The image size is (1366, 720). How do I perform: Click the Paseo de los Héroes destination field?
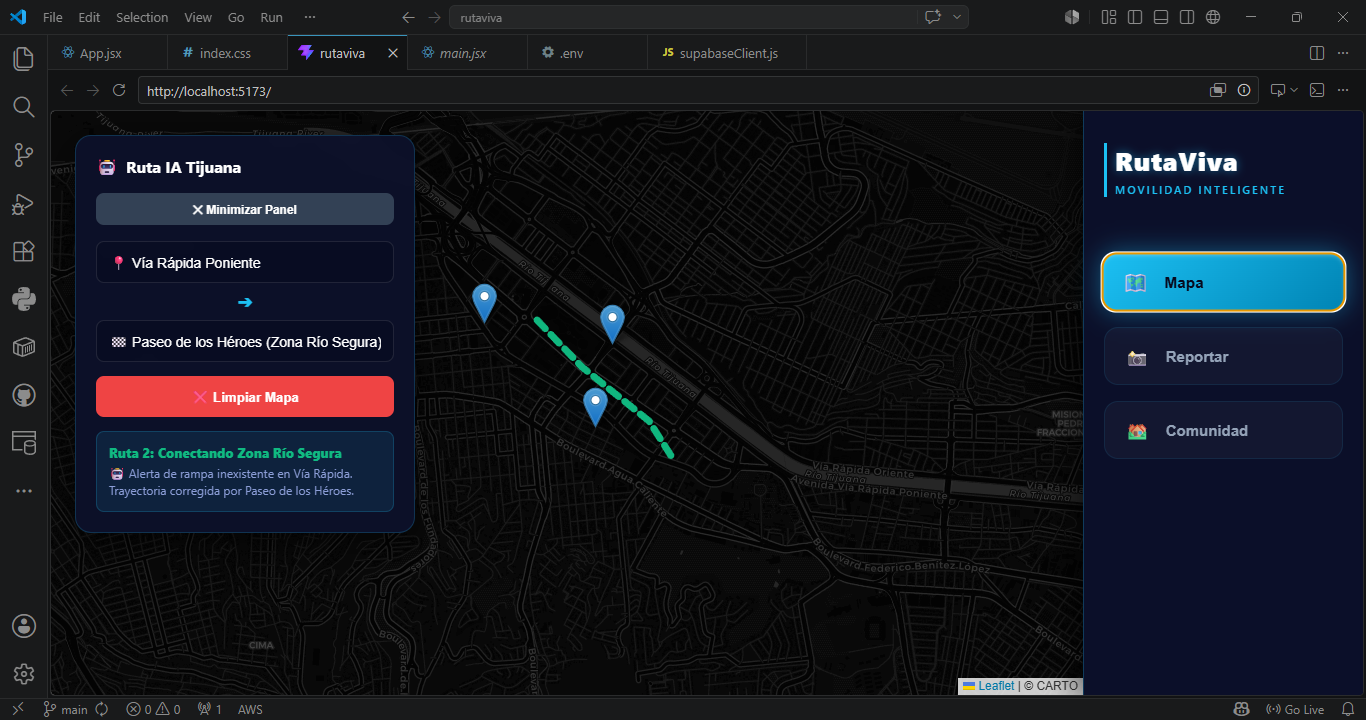[x=245, y=342]
